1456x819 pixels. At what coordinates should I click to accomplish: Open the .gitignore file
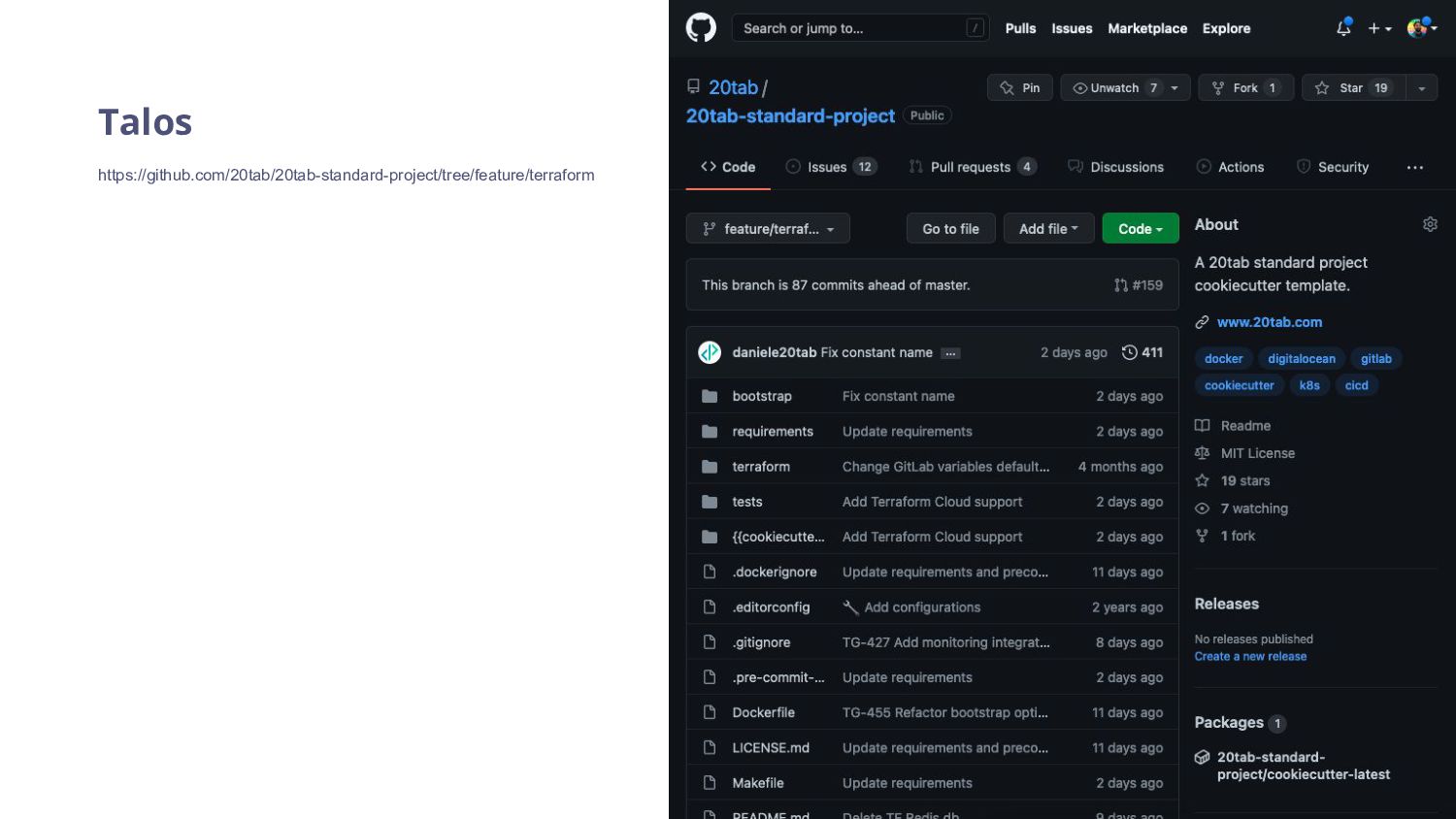click(761, 642)
